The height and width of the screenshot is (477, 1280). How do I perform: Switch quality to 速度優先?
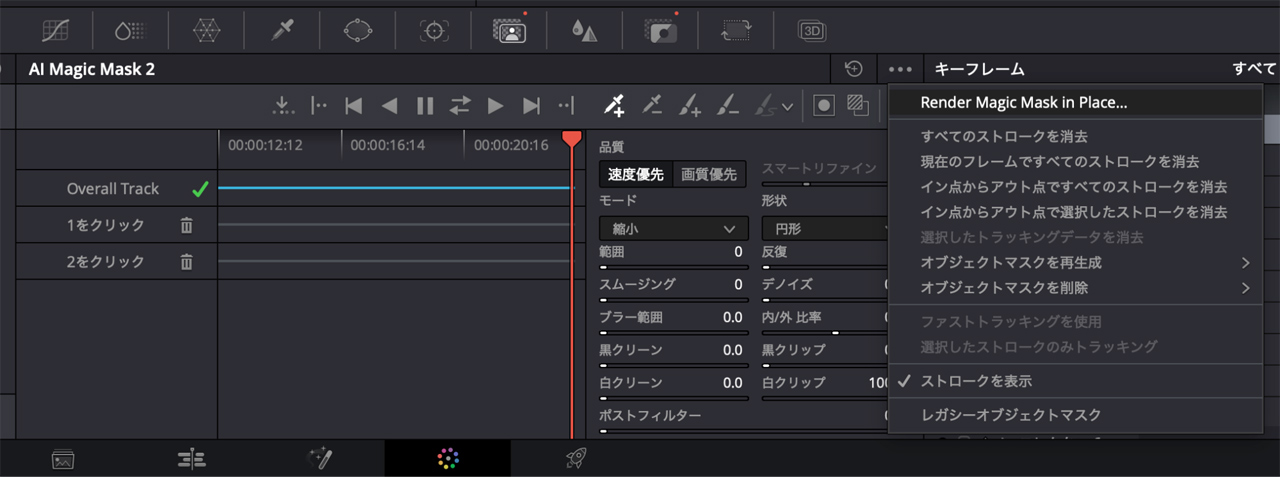pyautogui.click(x=636, y=174)
